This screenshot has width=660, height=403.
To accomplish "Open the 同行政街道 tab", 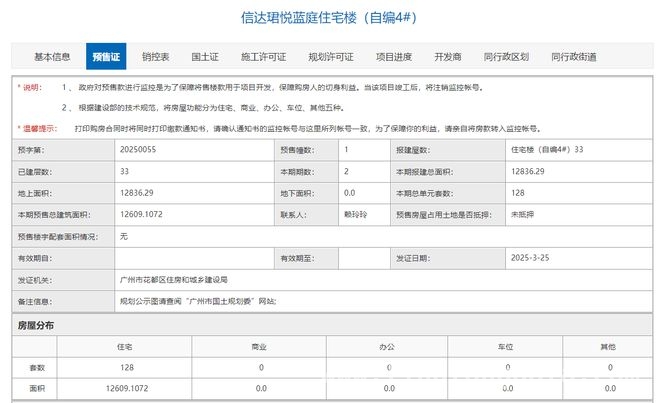I will [x=574, y=57].
